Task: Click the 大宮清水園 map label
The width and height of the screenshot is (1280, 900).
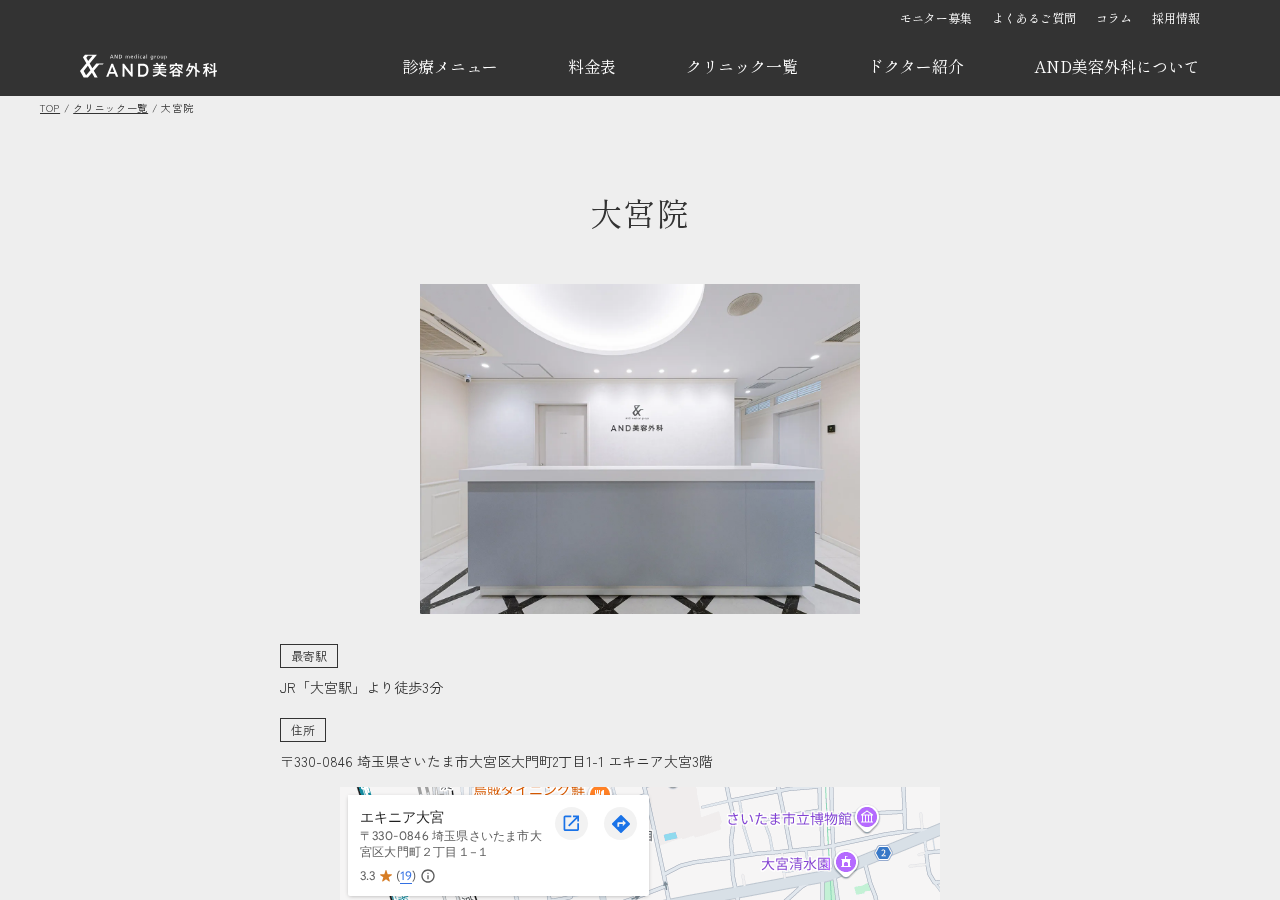Action: [x=796, y=863]
